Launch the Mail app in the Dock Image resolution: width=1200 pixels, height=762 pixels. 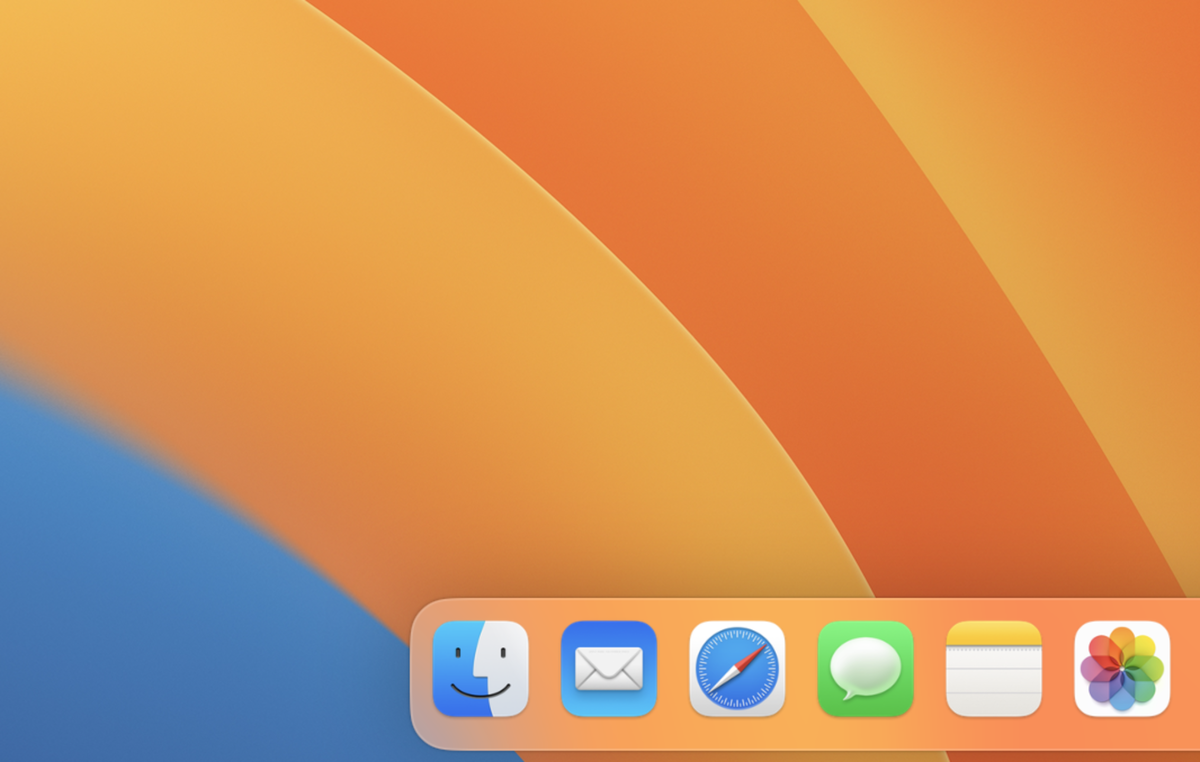[609, 669]
